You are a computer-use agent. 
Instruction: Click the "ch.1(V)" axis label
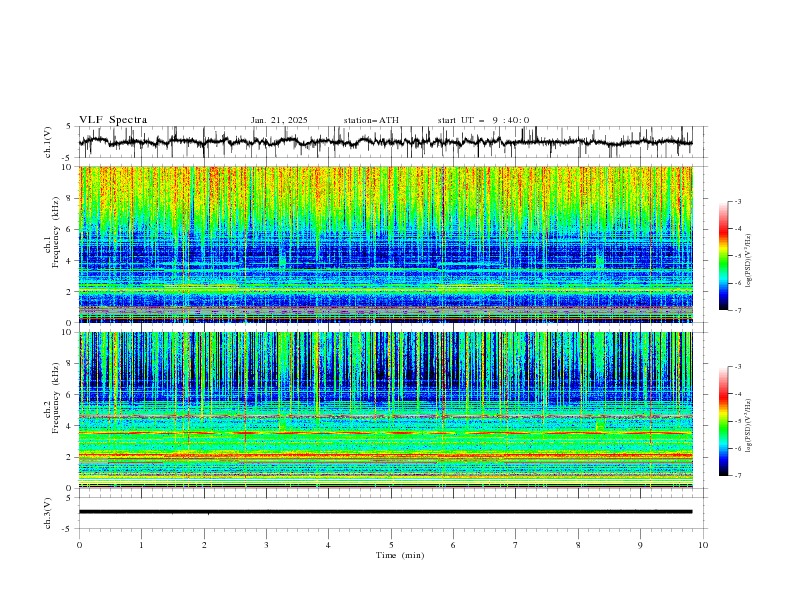[x=48, y=142]
